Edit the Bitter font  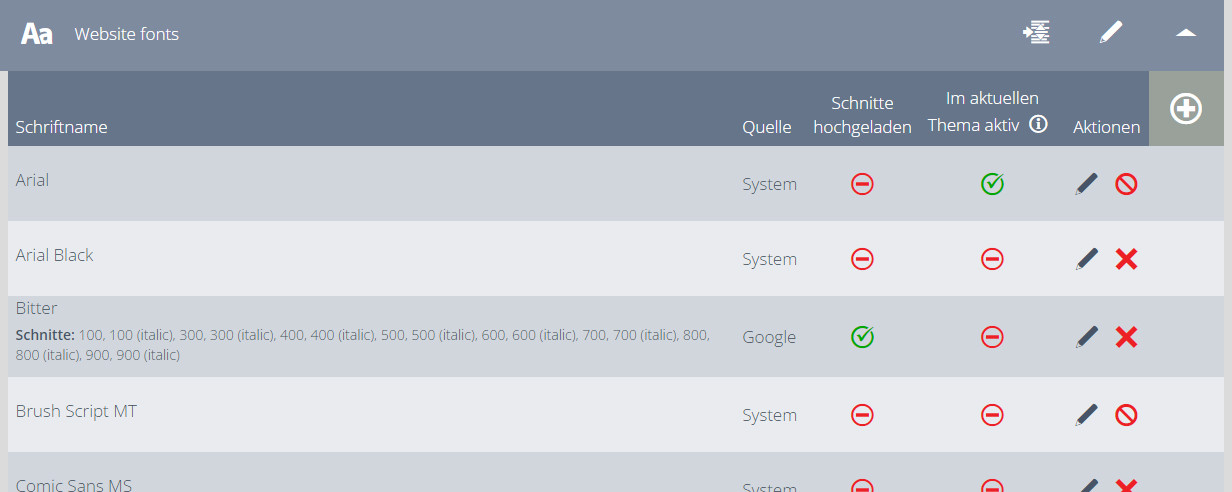pyautogui.click(x=1087, y=337)
